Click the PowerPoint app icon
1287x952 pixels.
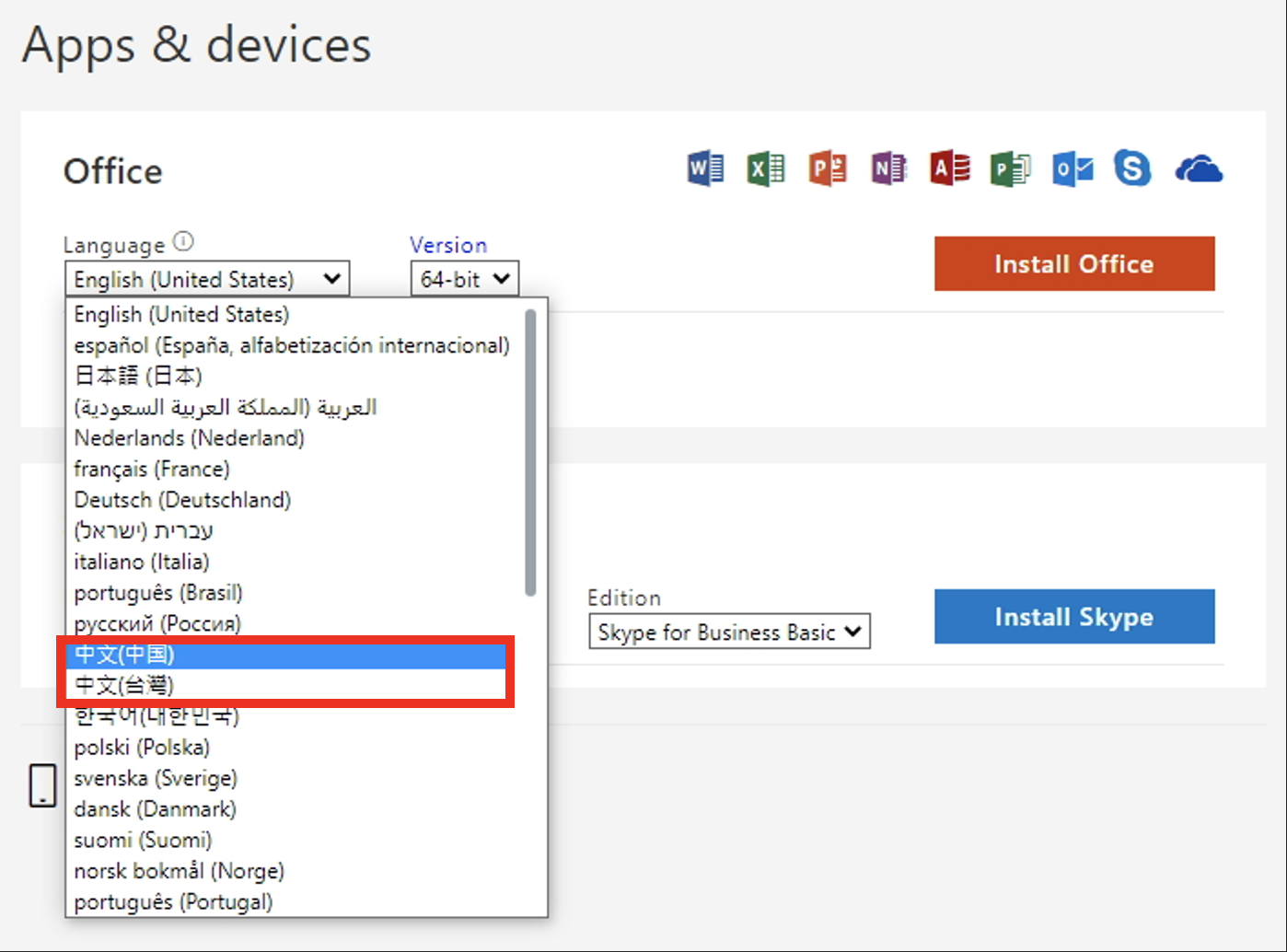[828, 168]
